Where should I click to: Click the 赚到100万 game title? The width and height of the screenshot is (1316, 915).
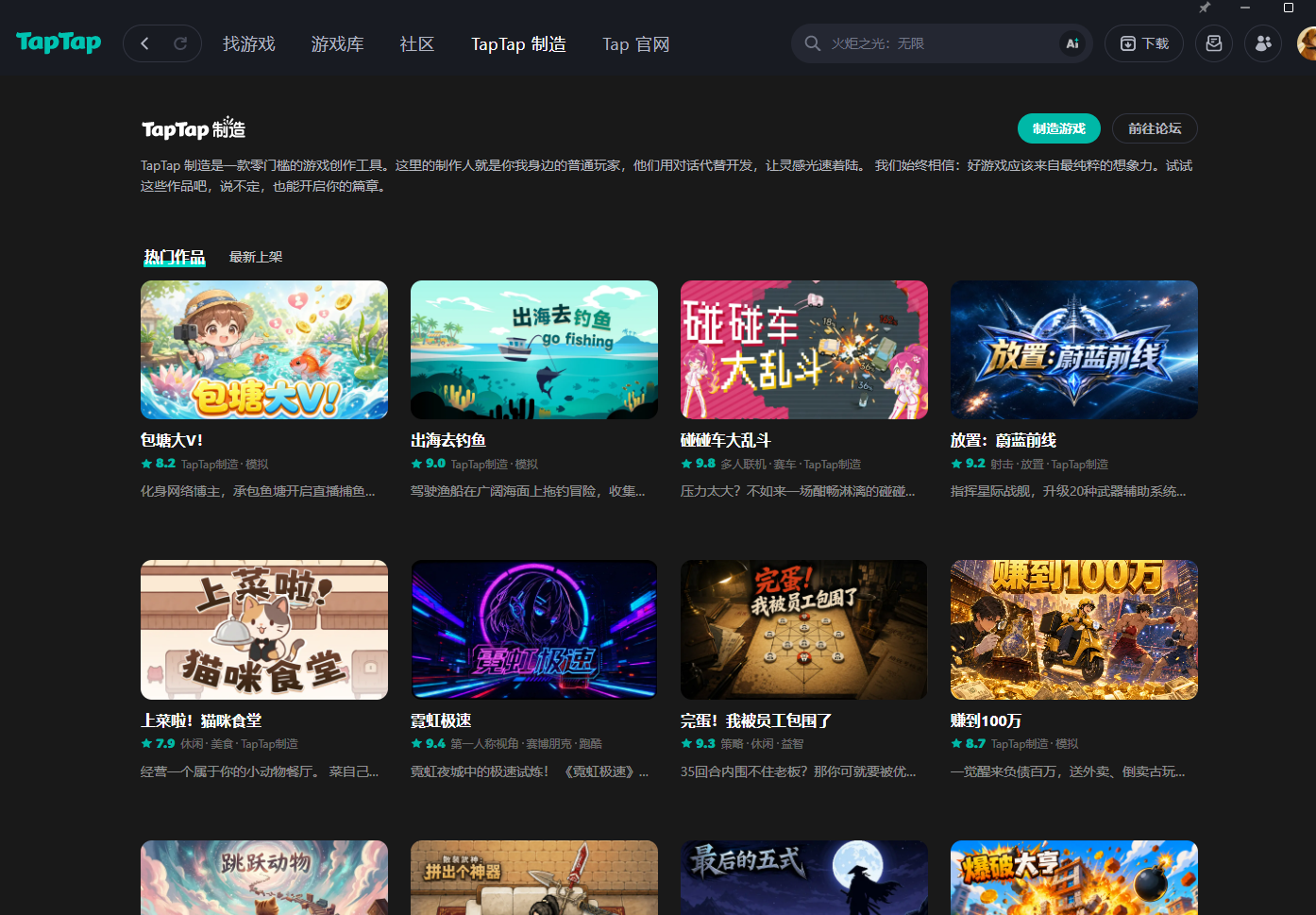[987, 720]
